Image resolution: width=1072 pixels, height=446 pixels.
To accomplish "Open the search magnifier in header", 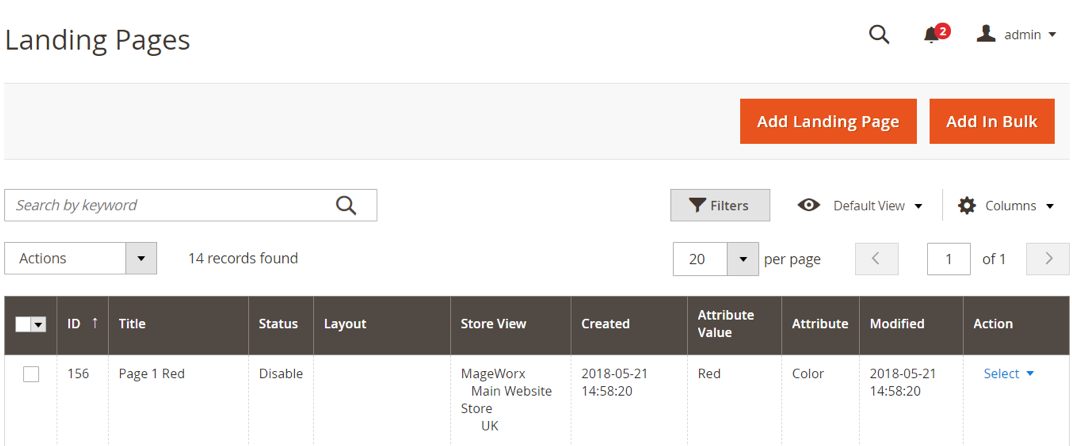I will pos(879,34).
